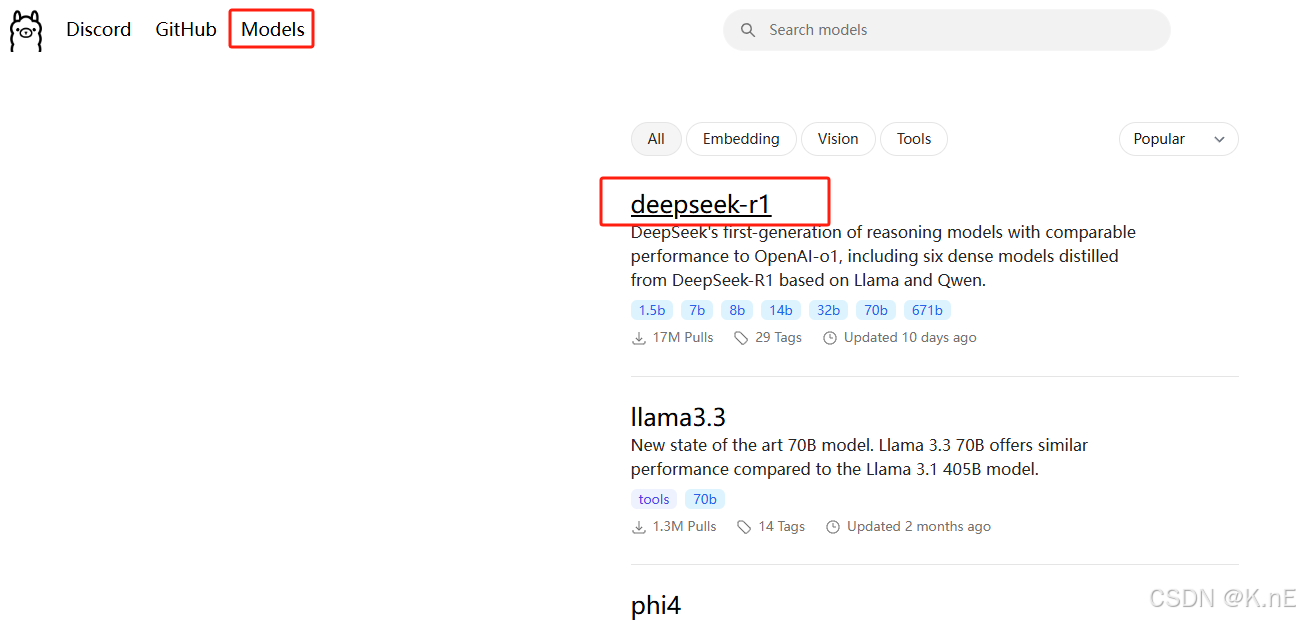Screen dimensions: 1300x620
Task: Click the 14 Tags text
Action: click(x=782, y=527)
